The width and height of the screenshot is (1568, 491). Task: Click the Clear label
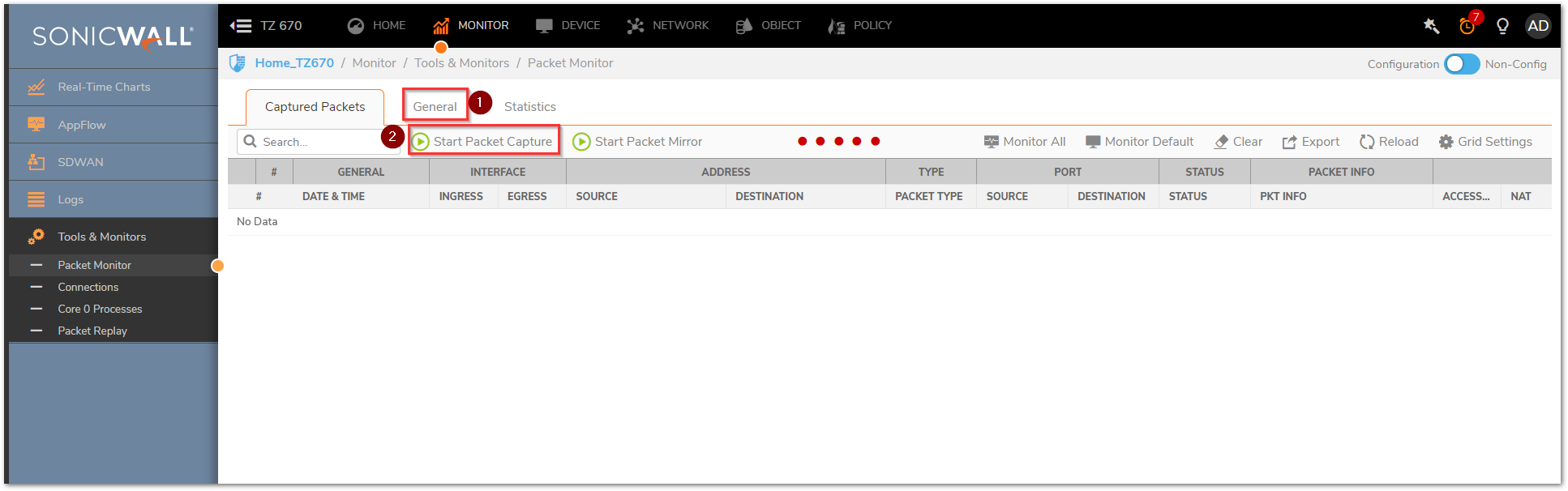1248,142
